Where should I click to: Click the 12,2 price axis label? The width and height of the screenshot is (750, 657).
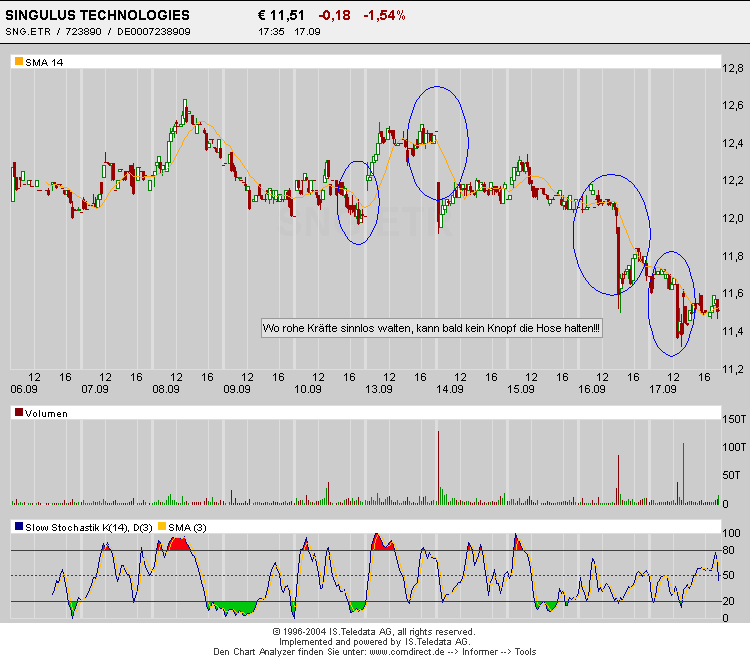[733, 180]
